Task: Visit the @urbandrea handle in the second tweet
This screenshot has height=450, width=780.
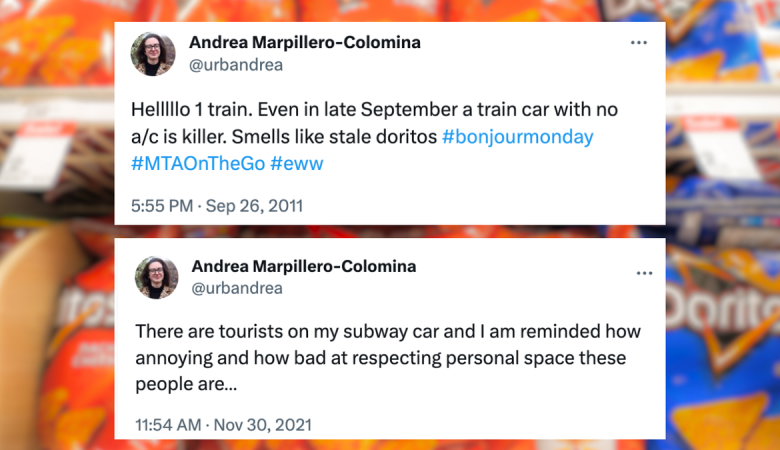Action: [237, 288]
